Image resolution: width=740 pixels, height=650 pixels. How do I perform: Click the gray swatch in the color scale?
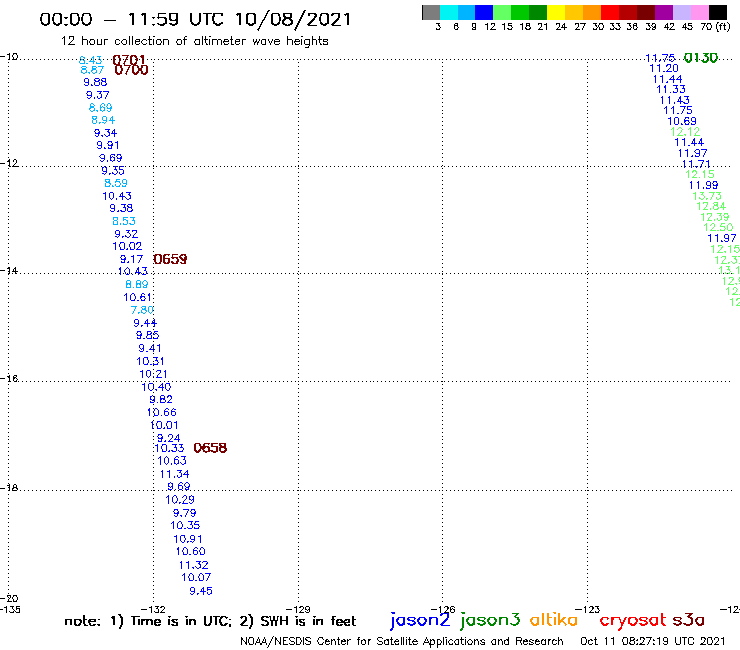431,12
